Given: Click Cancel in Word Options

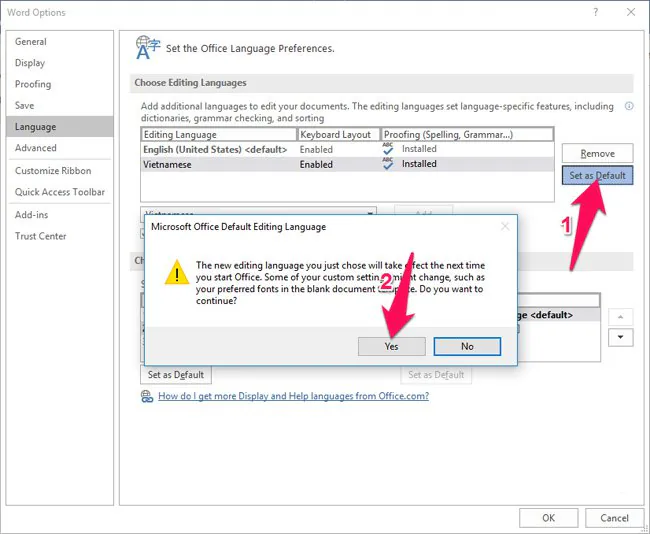Looking at the screenshot, I should 614,518.
